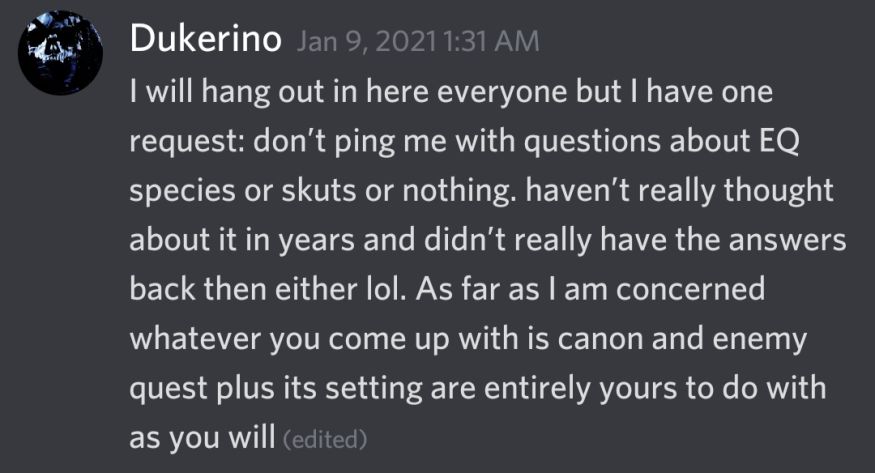The width and height of the screenshot is (875, 473).
Task: Open the Dukerino username profile
Action: (x=207, y=40)
